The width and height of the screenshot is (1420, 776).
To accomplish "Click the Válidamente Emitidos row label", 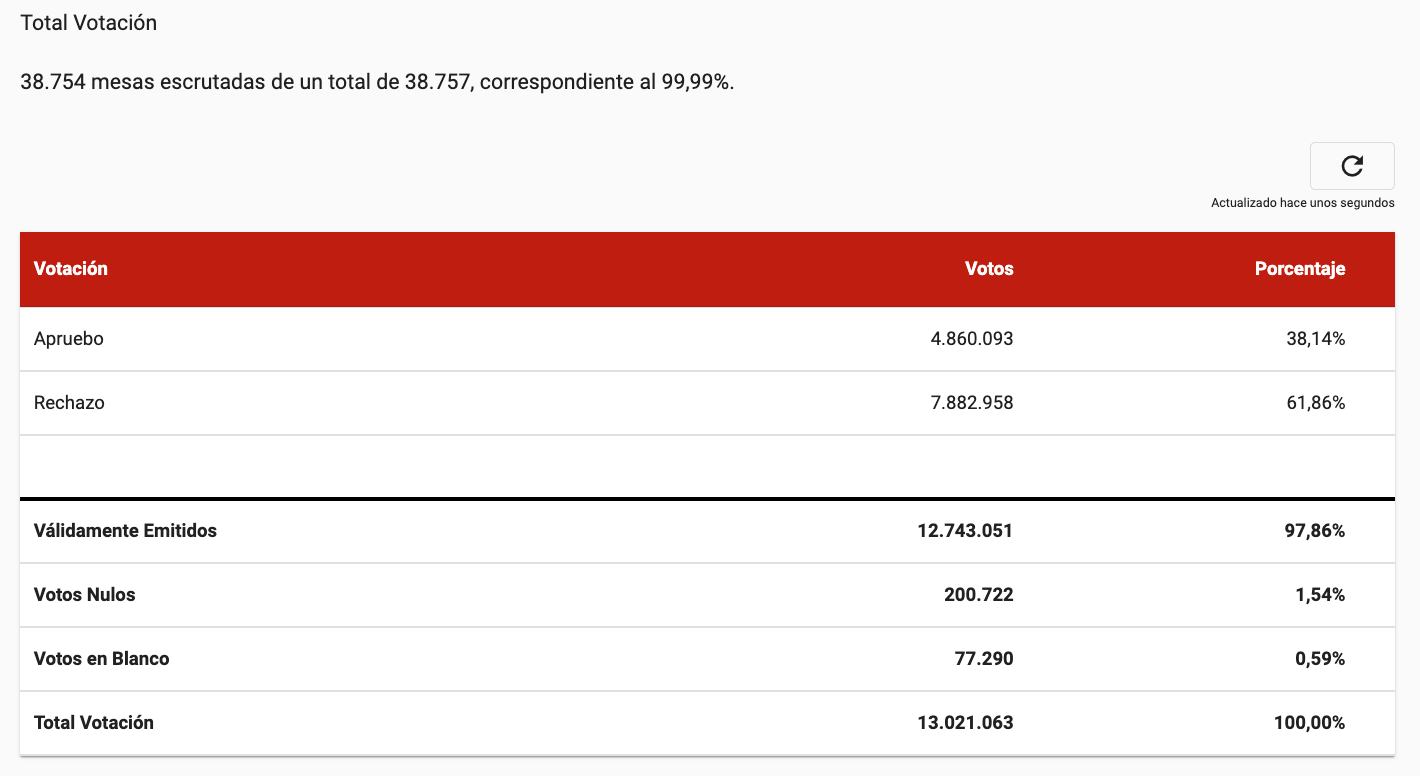I will point(125,531).
